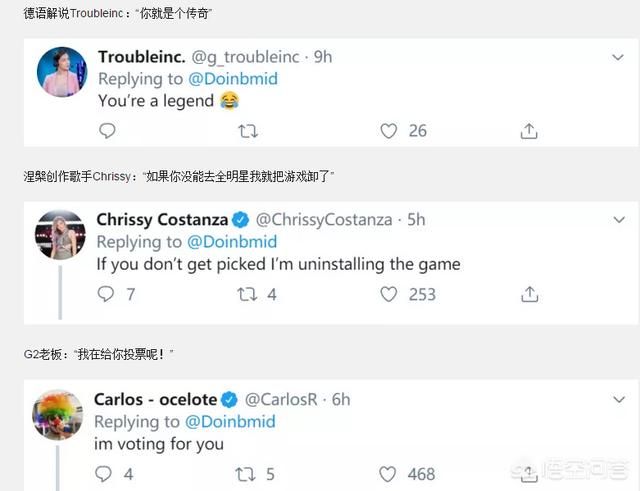Like Carlos ocelote's tweet with 468 likes
The width and height of the screenshot is (640, 491).
pos(388,474)
